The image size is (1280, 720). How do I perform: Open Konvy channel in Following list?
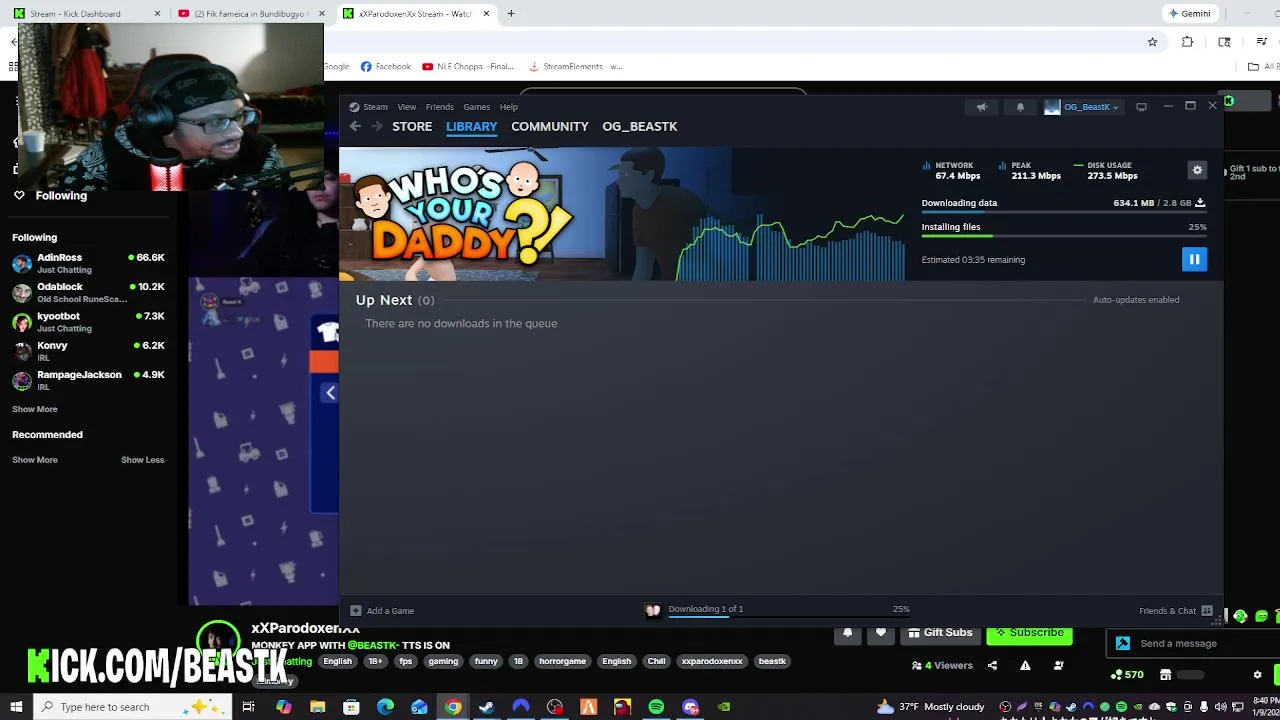[88, 351]
